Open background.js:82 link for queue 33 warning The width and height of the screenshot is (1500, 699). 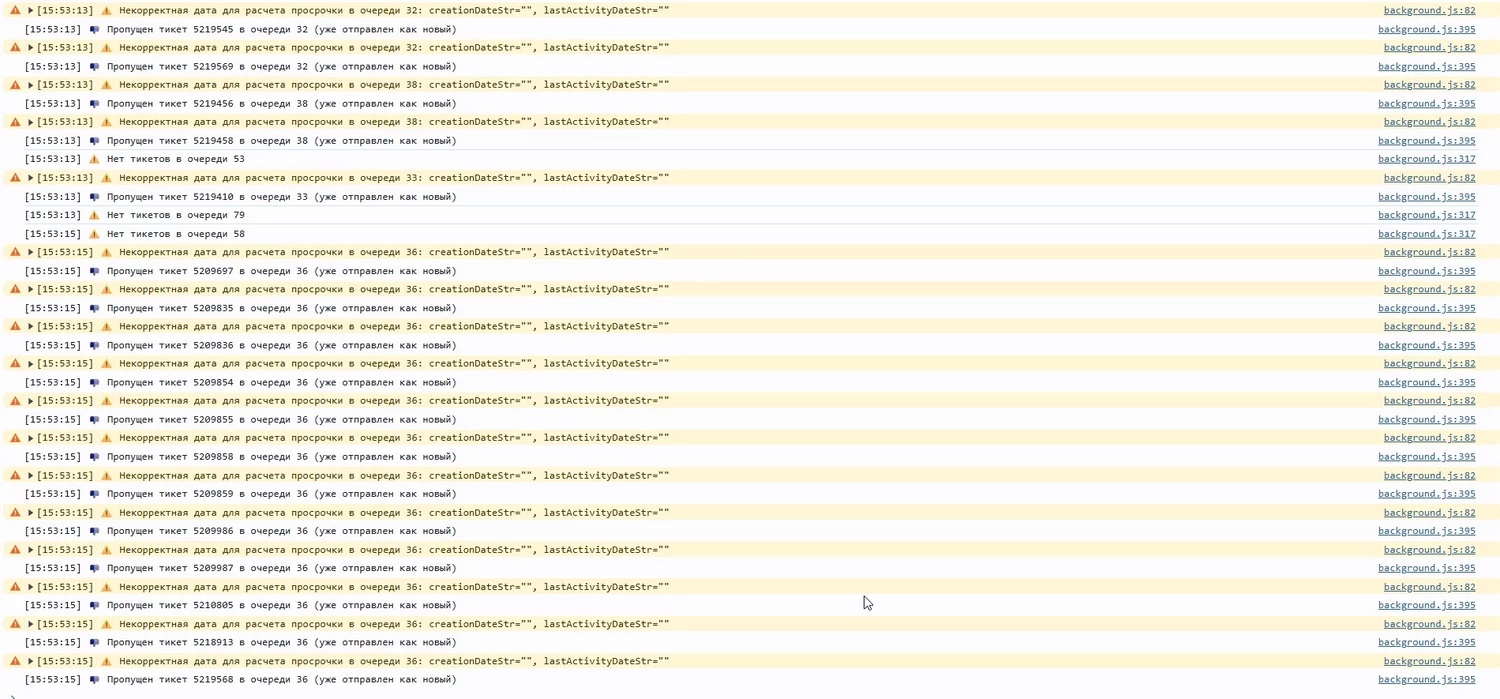[x=1429, y=178]
